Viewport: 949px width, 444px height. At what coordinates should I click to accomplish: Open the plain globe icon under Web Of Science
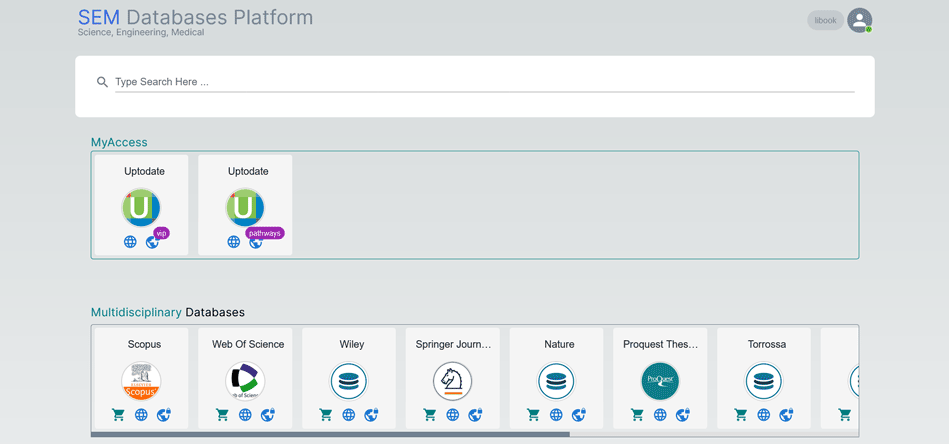(245, 414)
